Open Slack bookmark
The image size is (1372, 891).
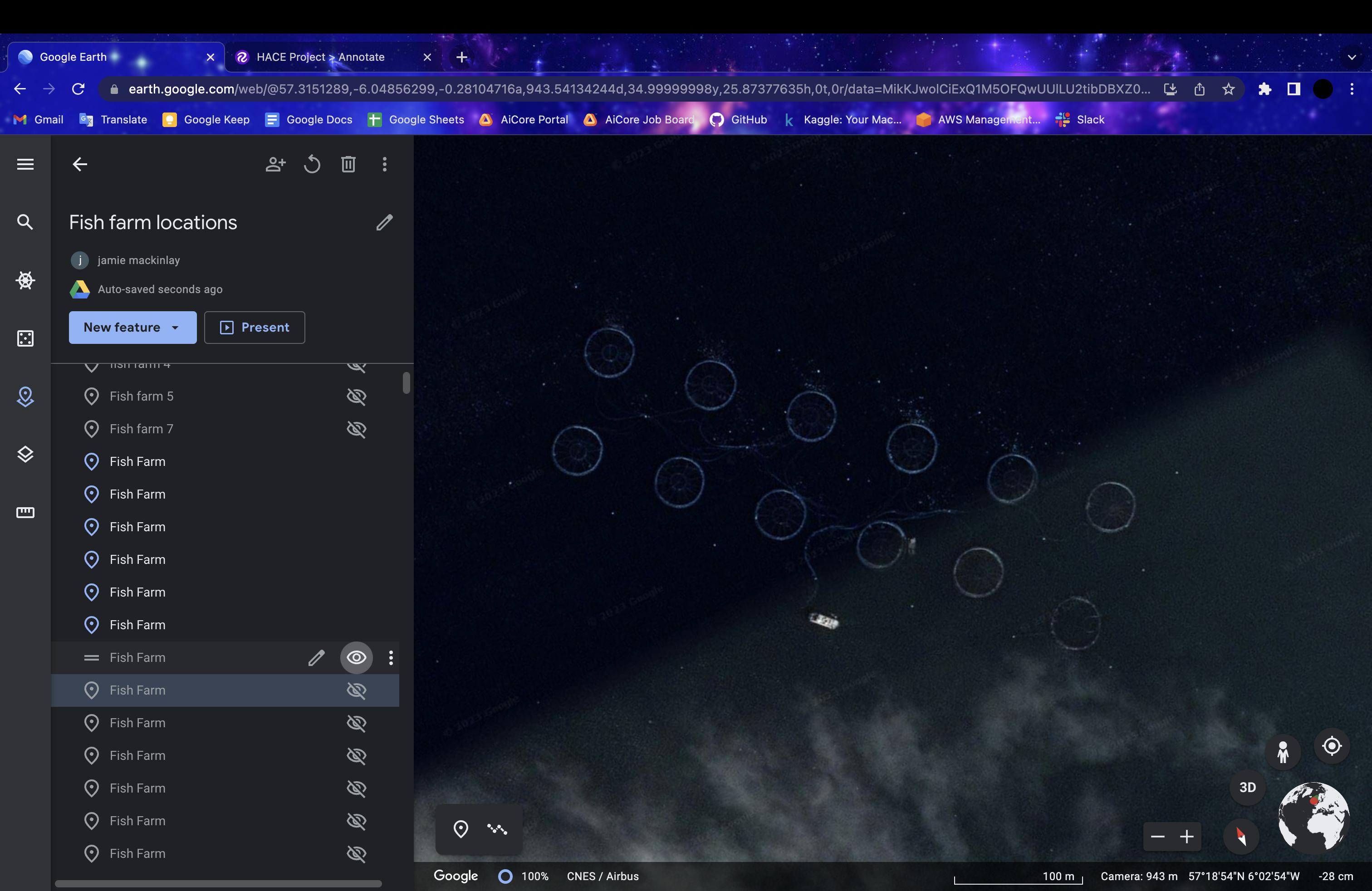1080,119
